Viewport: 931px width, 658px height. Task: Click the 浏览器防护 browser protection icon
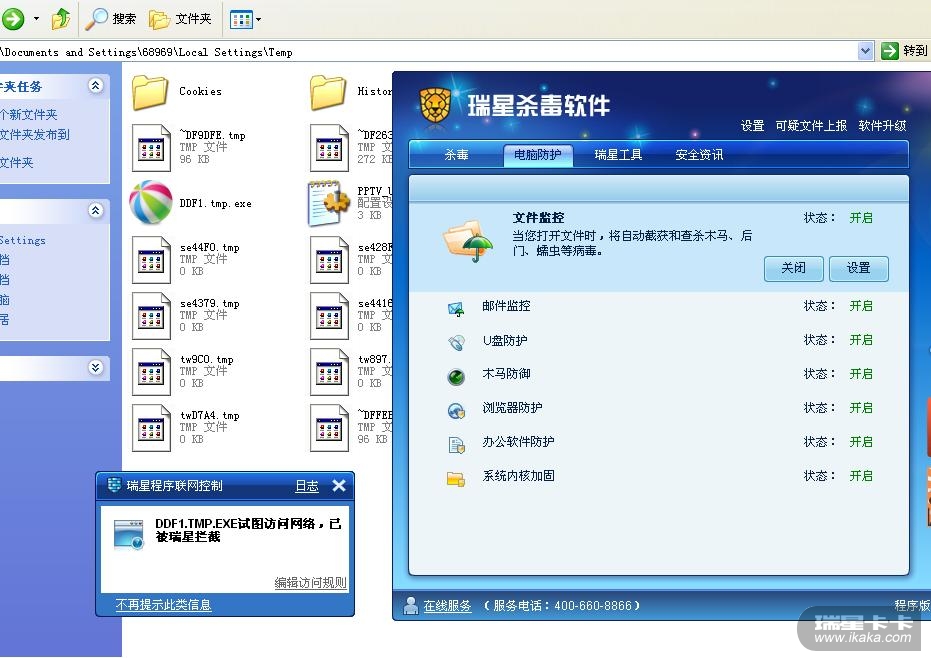pyautogui.click(x=455, y=411)
